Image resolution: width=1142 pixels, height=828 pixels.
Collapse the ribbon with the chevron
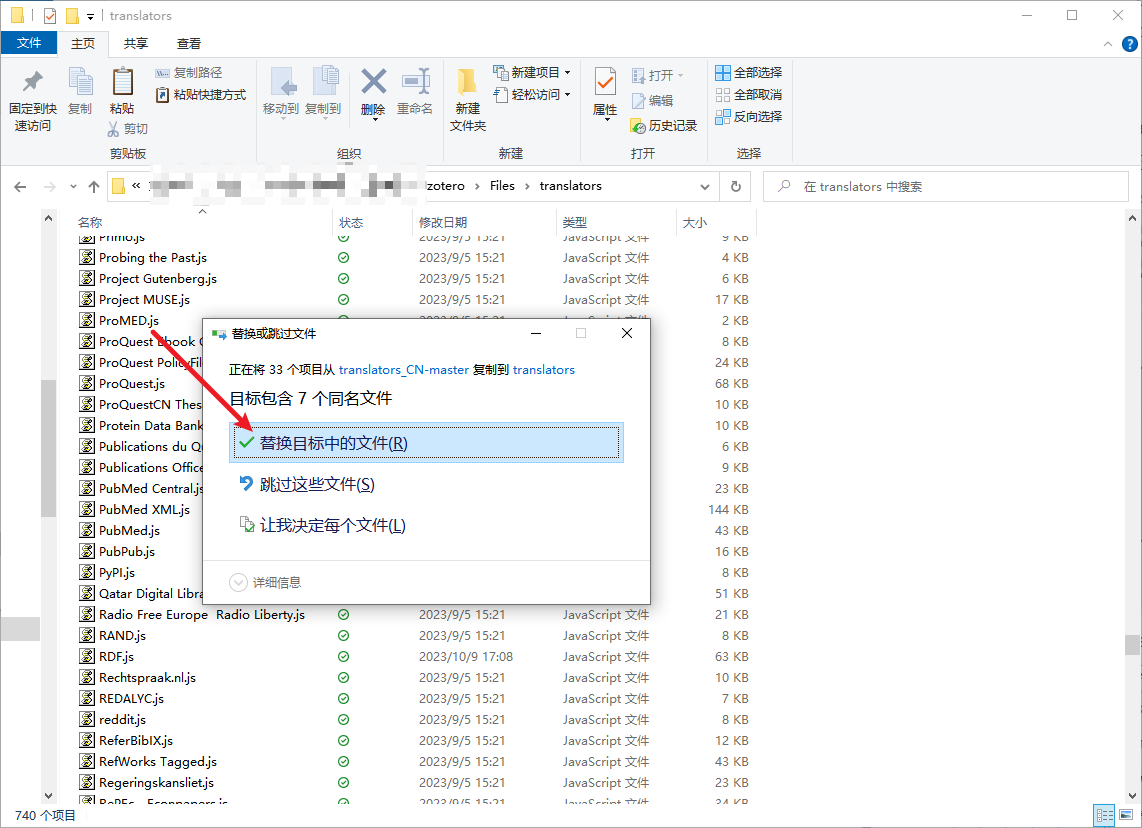1108,44
